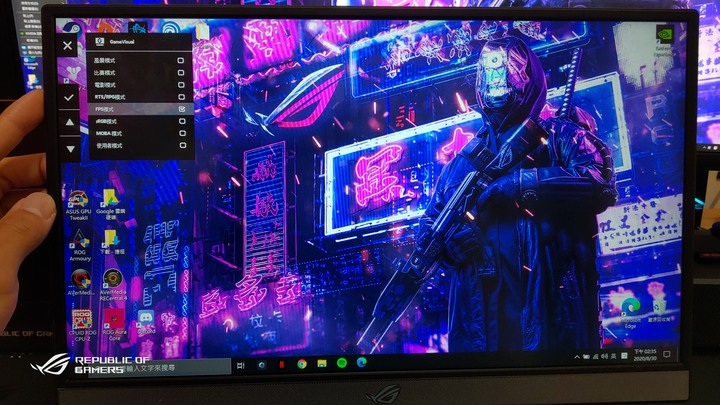
Task: Select the yellow folder icon at desktop top
Action: click(x=202, y=33)
